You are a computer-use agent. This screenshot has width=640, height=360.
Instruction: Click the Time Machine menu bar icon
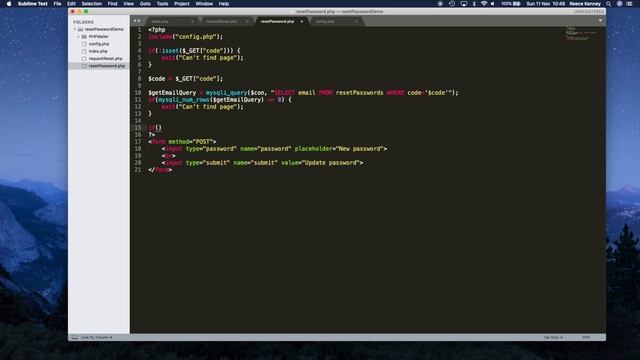tap(452, 4)
